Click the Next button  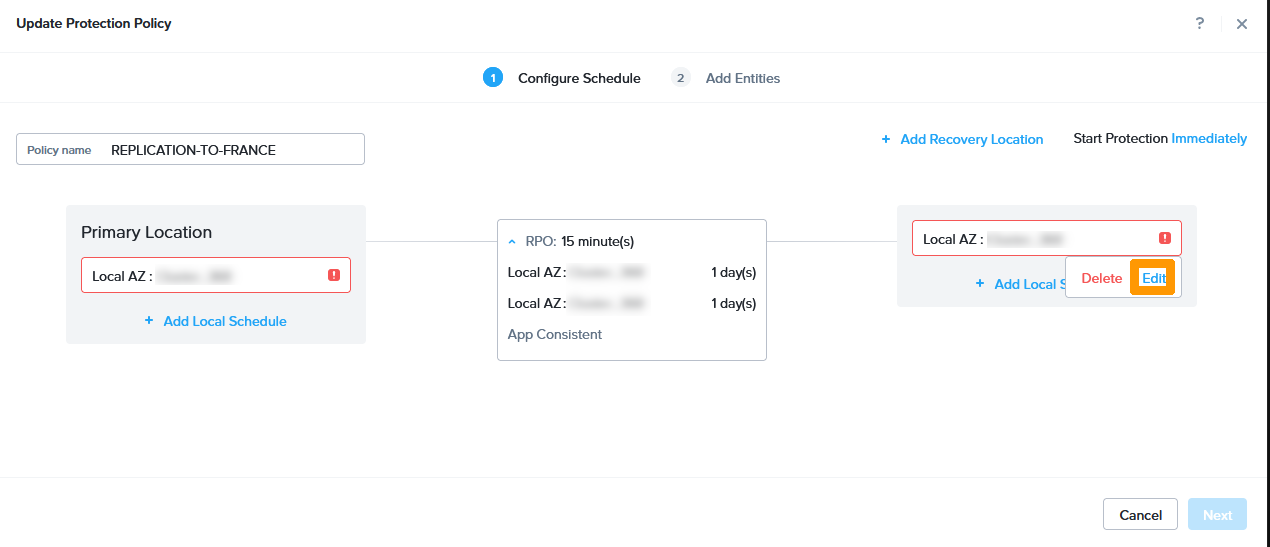[x=1217, y=515]
